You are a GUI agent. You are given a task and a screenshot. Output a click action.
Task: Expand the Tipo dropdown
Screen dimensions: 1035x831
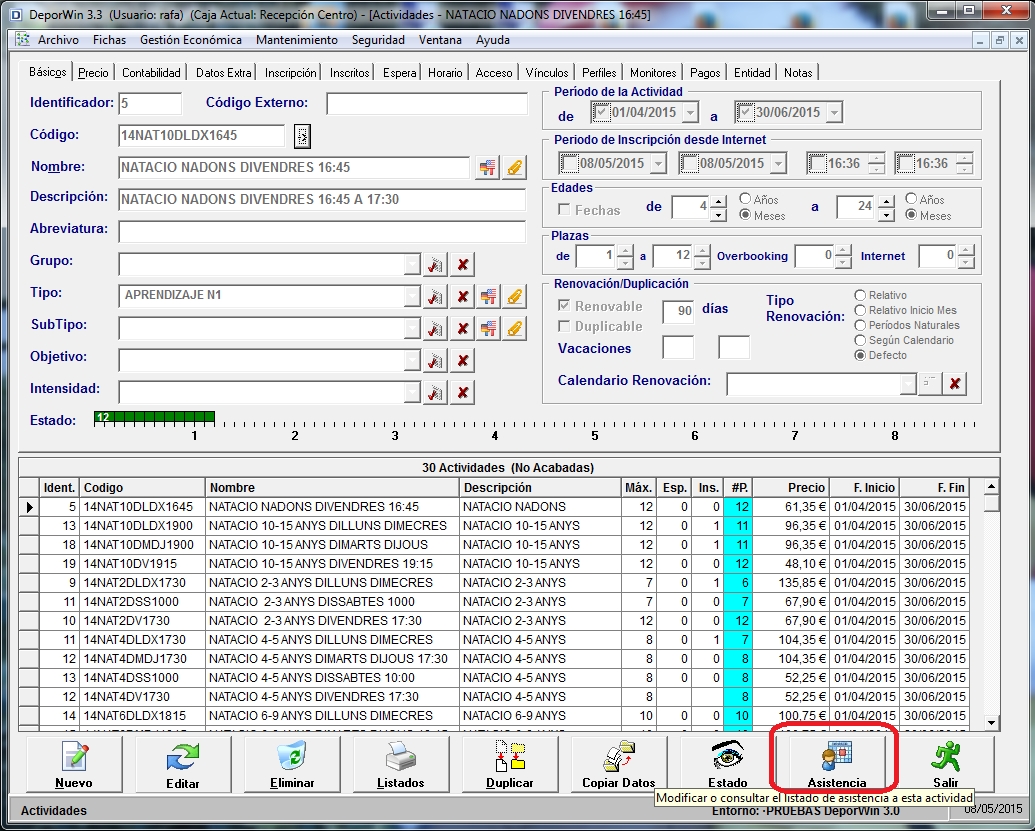pyautogui.click(x=412, y=296)
